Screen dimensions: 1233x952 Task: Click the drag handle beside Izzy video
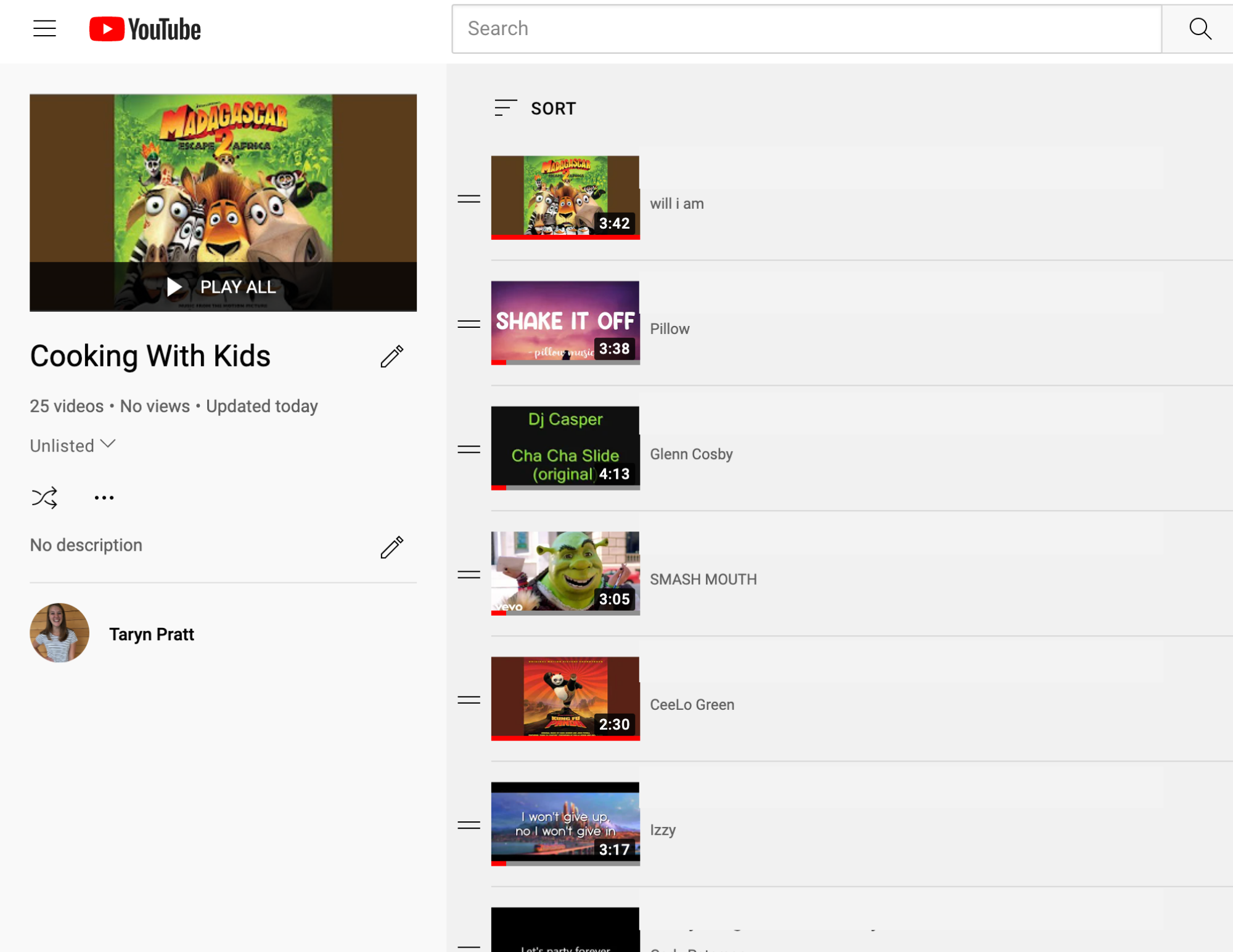[x=469, y=825]
